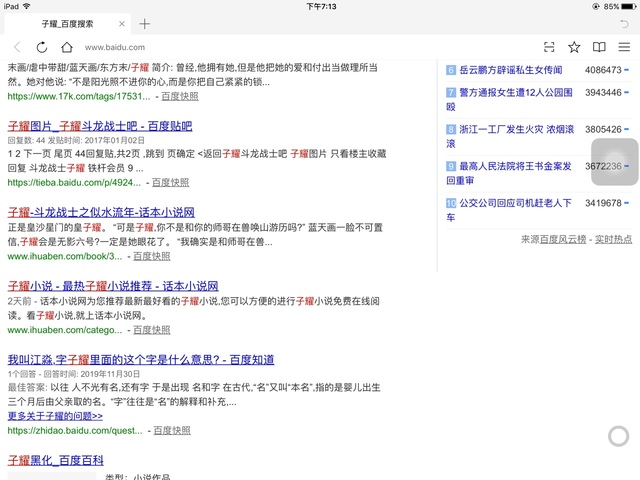Open hot topic 岳云鹏方辟谣私生女传闻
The width and height of the screenshot is (640, 480).
click(510, 70)
